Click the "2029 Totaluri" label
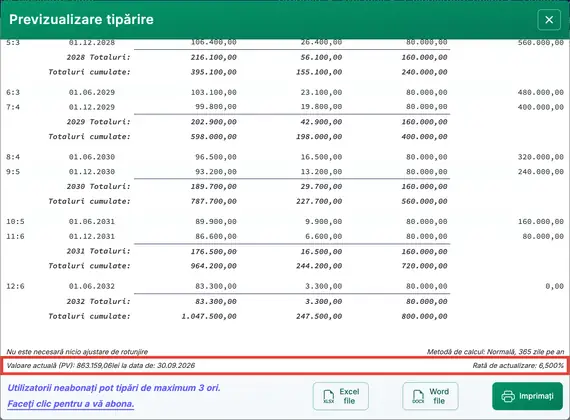The image size is (570, 420). click(98, 122)
